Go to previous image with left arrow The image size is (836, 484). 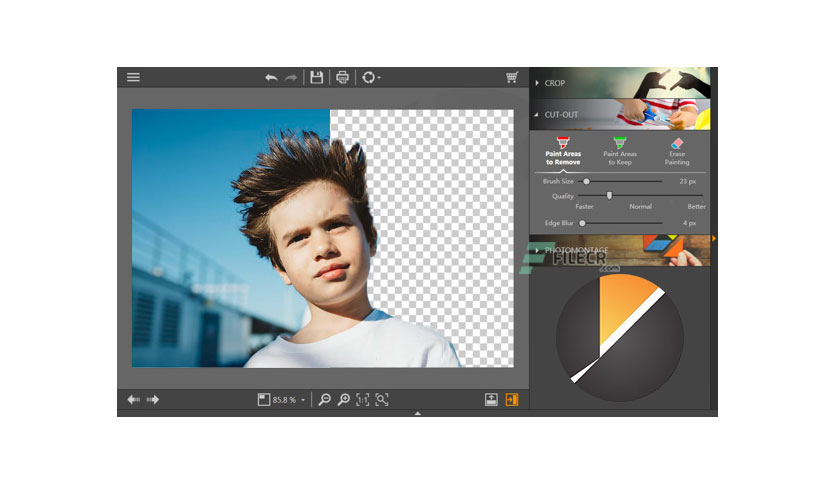133,399
